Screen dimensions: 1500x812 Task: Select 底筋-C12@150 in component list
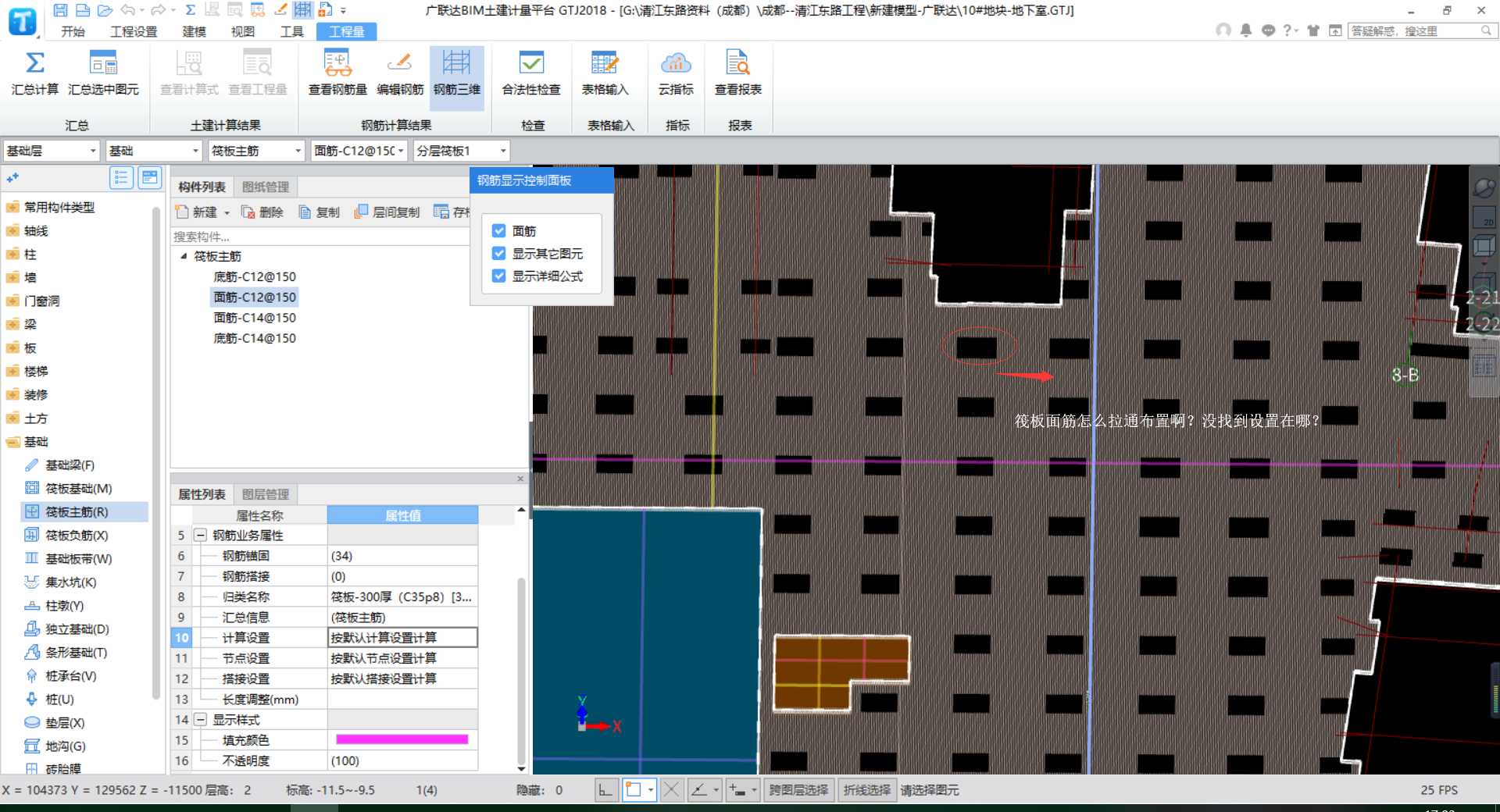(255, 276)
